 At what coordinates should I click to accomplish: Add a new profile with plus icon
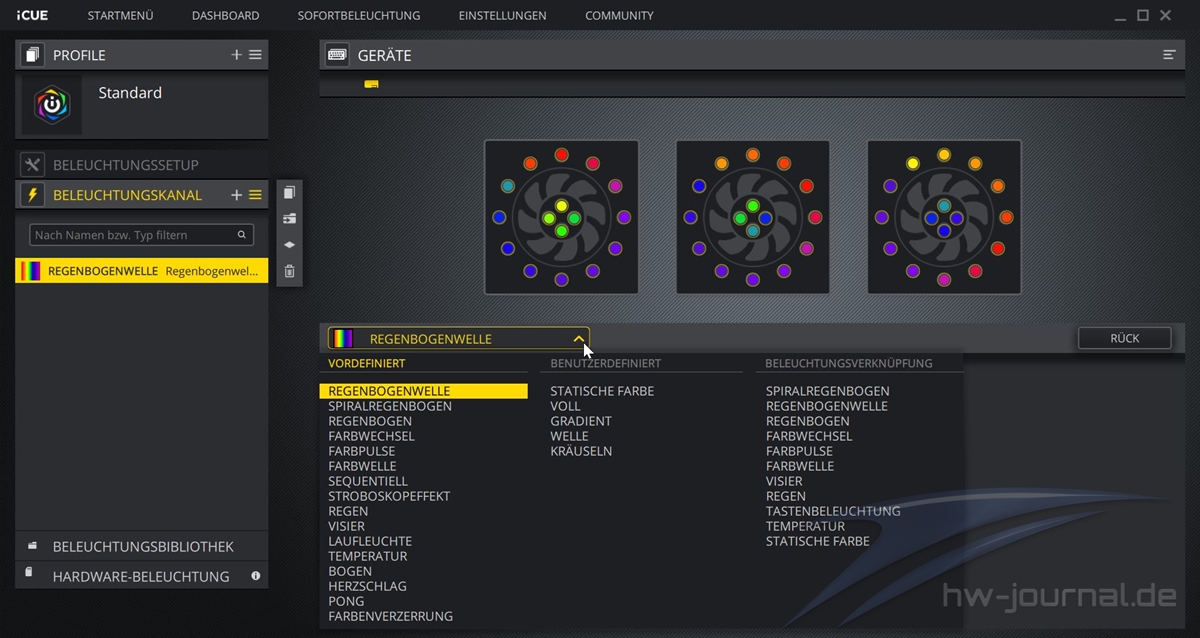point(237,55)
